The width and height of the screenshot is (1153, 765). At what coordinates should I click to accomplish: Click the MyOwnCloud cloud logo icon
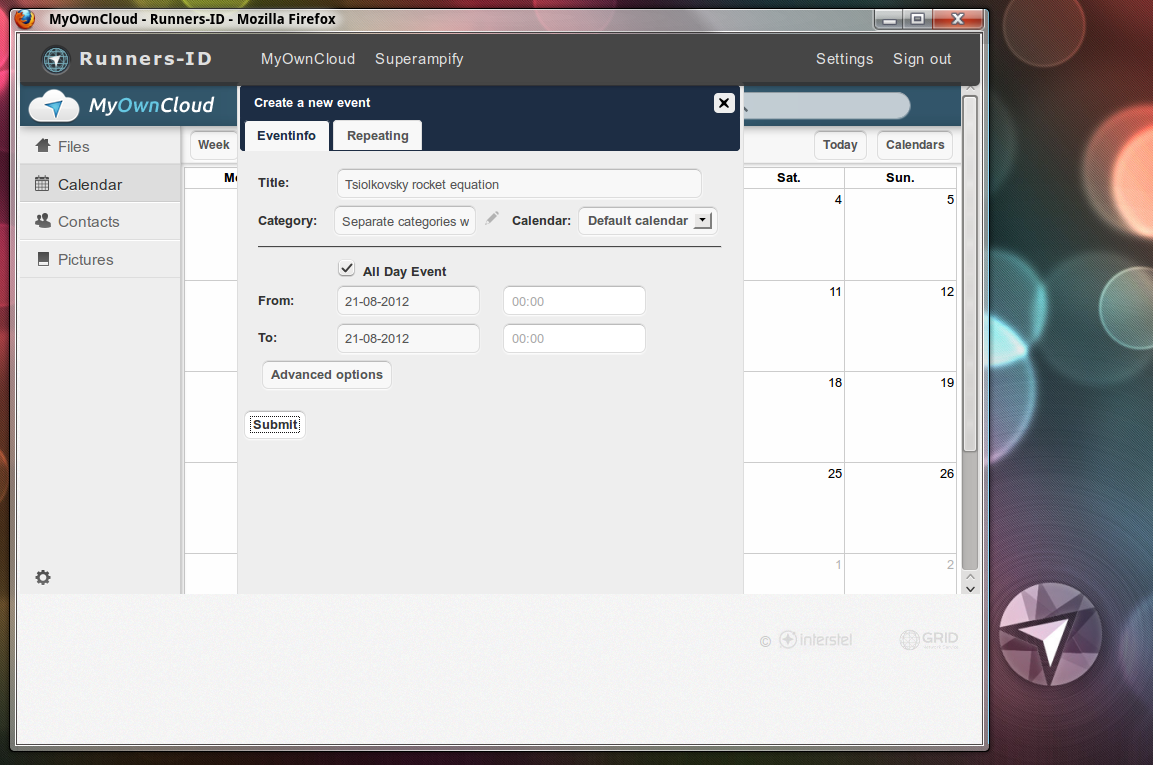pos(54,105)
